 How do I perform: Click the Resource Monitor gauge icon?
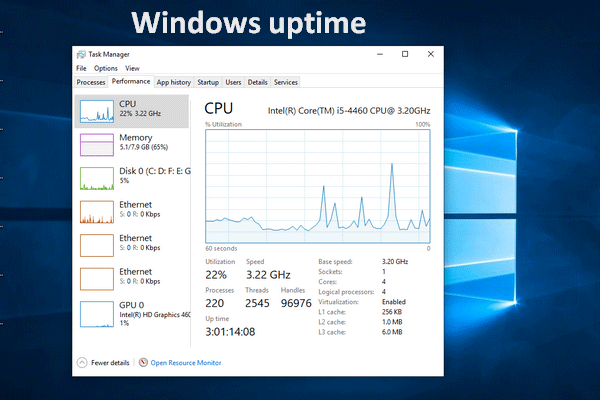(x=143, y=362)
